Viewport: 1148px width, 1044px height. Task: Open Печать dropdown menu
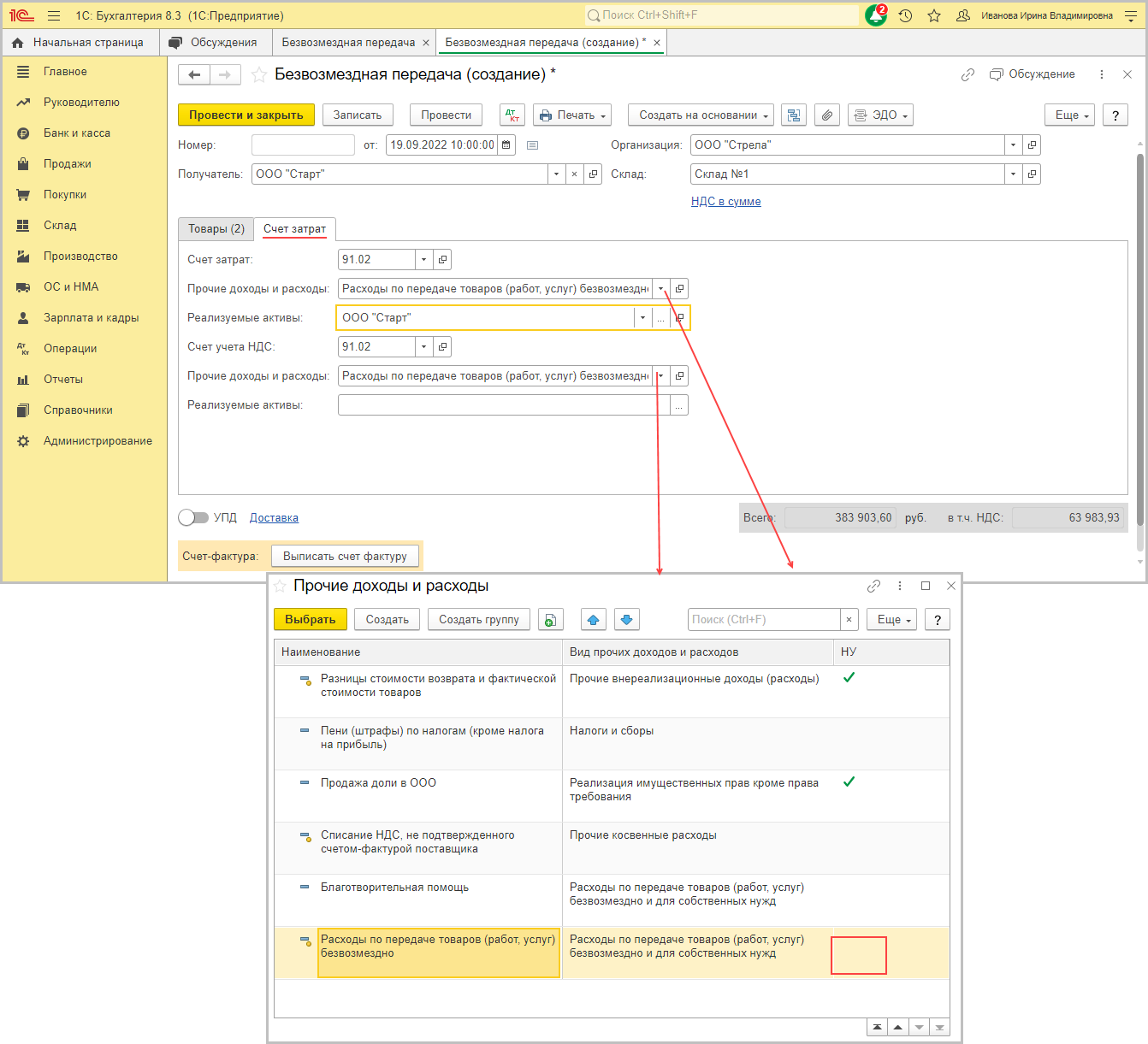[x=572, y=115]
